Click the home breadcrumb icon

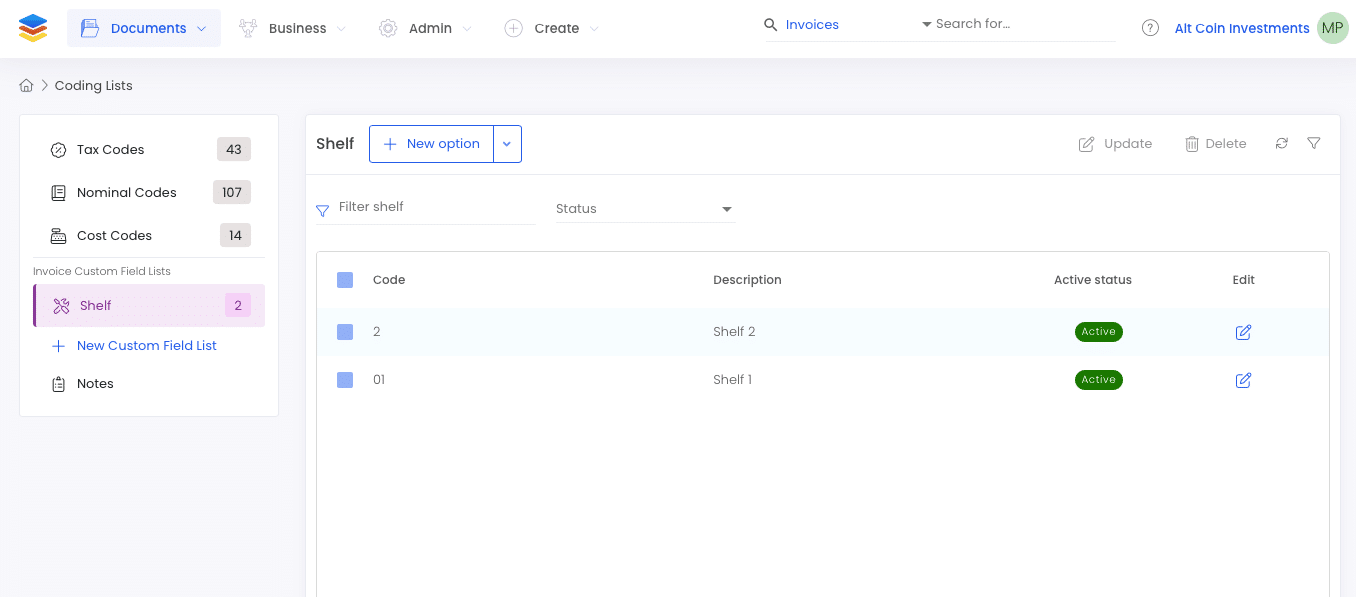point(27,86)
